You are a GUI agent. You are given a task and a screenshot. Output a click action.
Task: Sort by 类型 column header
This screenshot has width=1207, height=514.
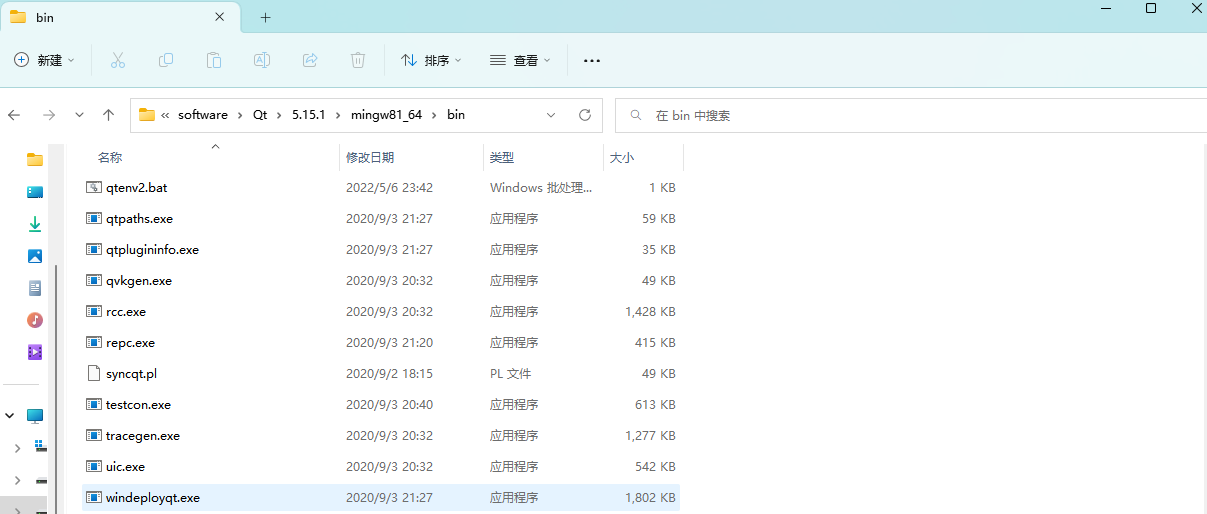tap(502, 157)
